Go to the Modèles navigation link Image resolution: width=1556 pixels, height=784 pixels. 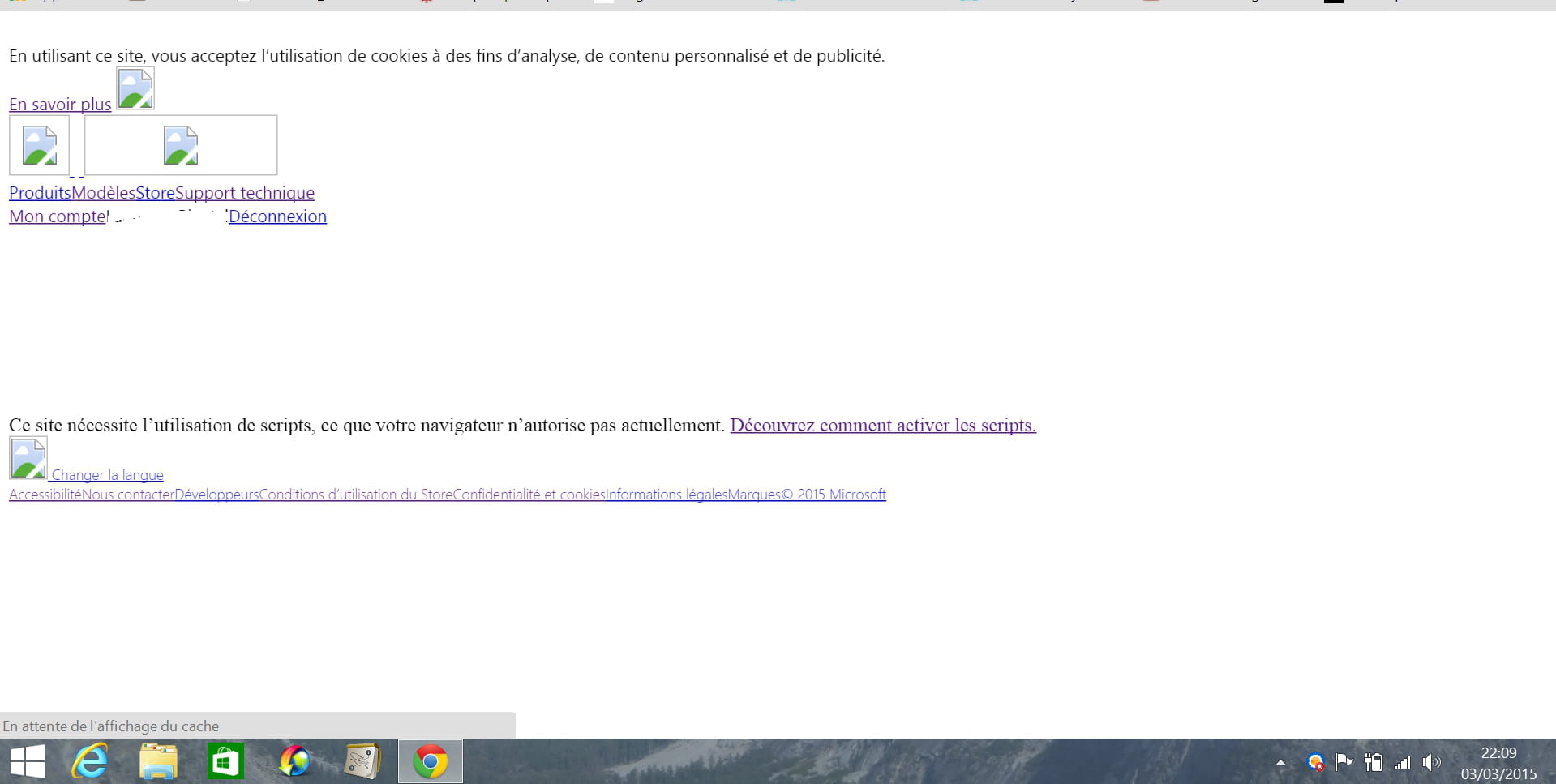pos(103,193)
